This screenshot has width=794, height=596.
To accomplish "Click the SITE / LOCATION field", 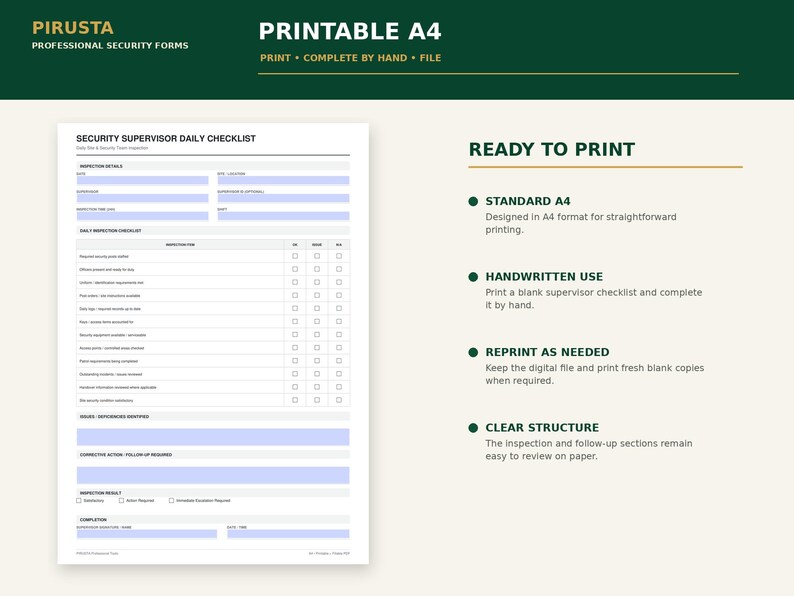I will 284,180.
